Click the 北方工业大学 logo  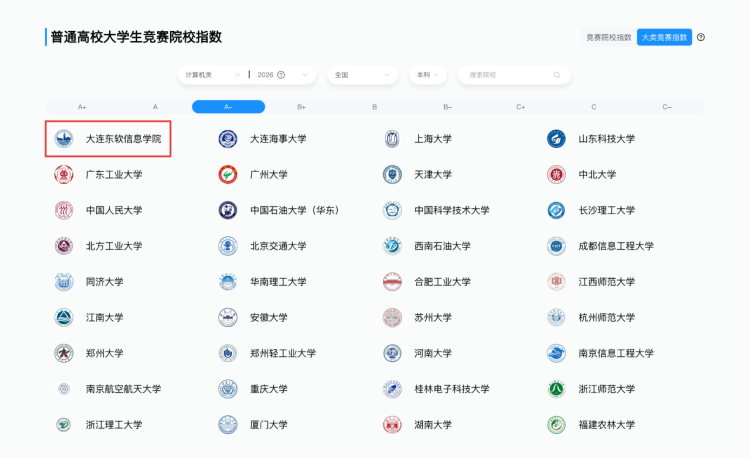pos(64,246)
